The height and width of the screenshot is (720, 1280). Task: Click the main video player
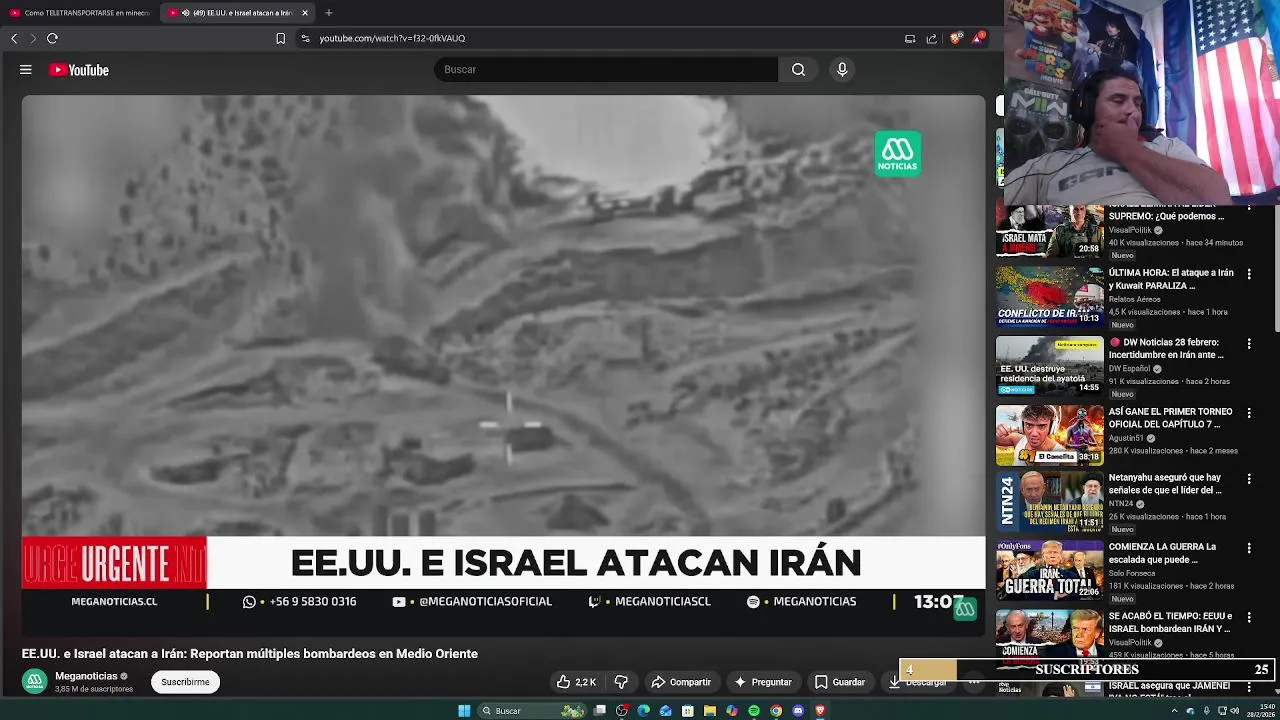point(503,365)
